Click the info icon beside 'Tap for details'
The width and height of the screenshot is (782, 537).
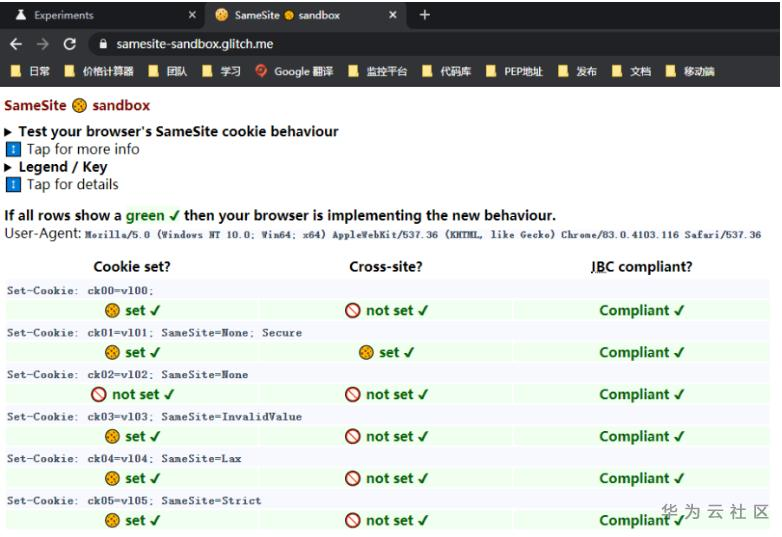13,184
